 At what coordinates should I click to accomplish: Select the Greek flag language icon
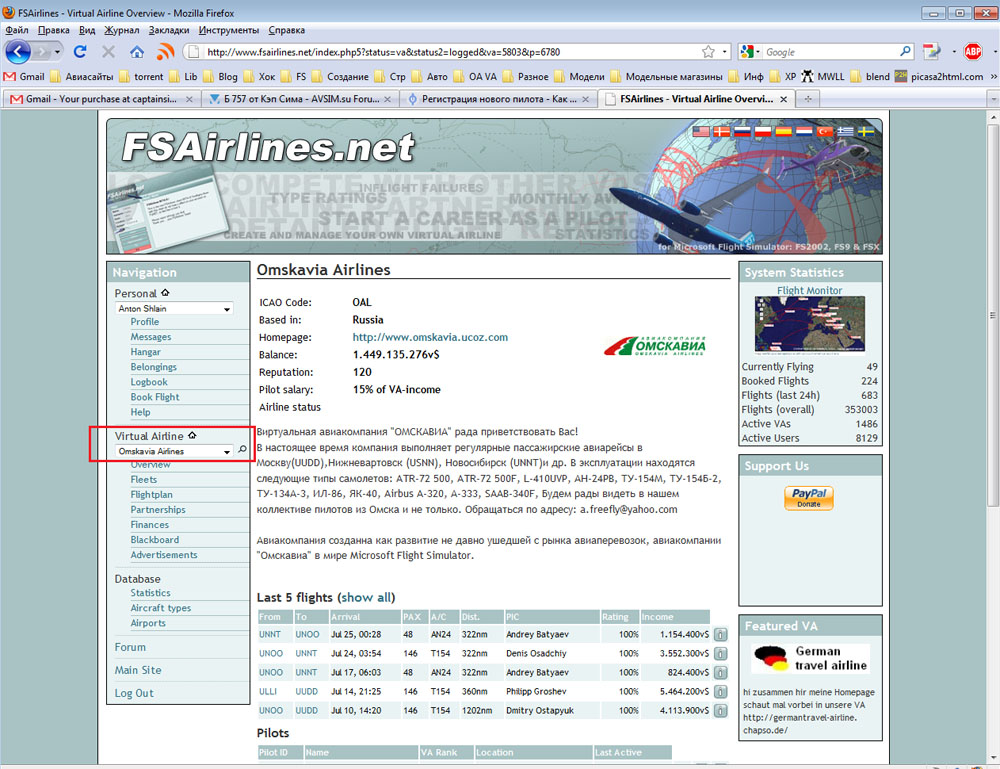click(x=845, y=131)
